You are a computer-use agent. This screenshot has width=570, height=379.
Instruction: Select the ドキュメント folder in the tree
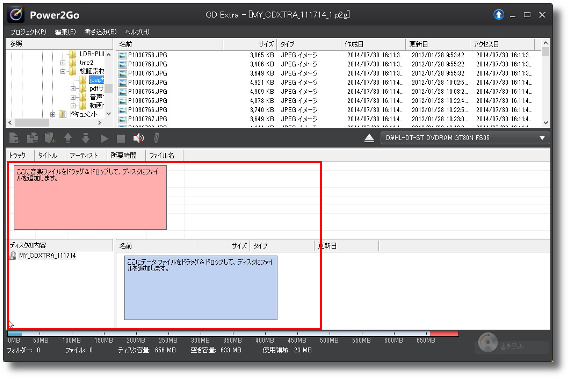pyautogui.click(x=84, y=114)
